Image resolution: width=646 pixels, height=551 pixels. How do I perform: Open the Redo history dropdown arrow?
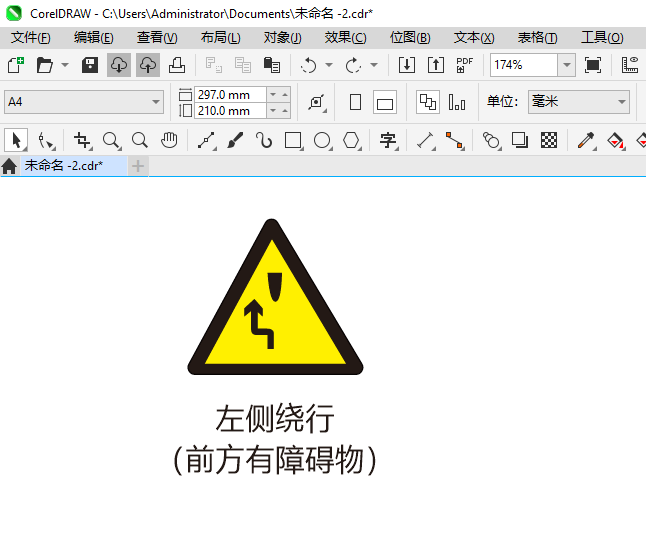tap(374, 65)
